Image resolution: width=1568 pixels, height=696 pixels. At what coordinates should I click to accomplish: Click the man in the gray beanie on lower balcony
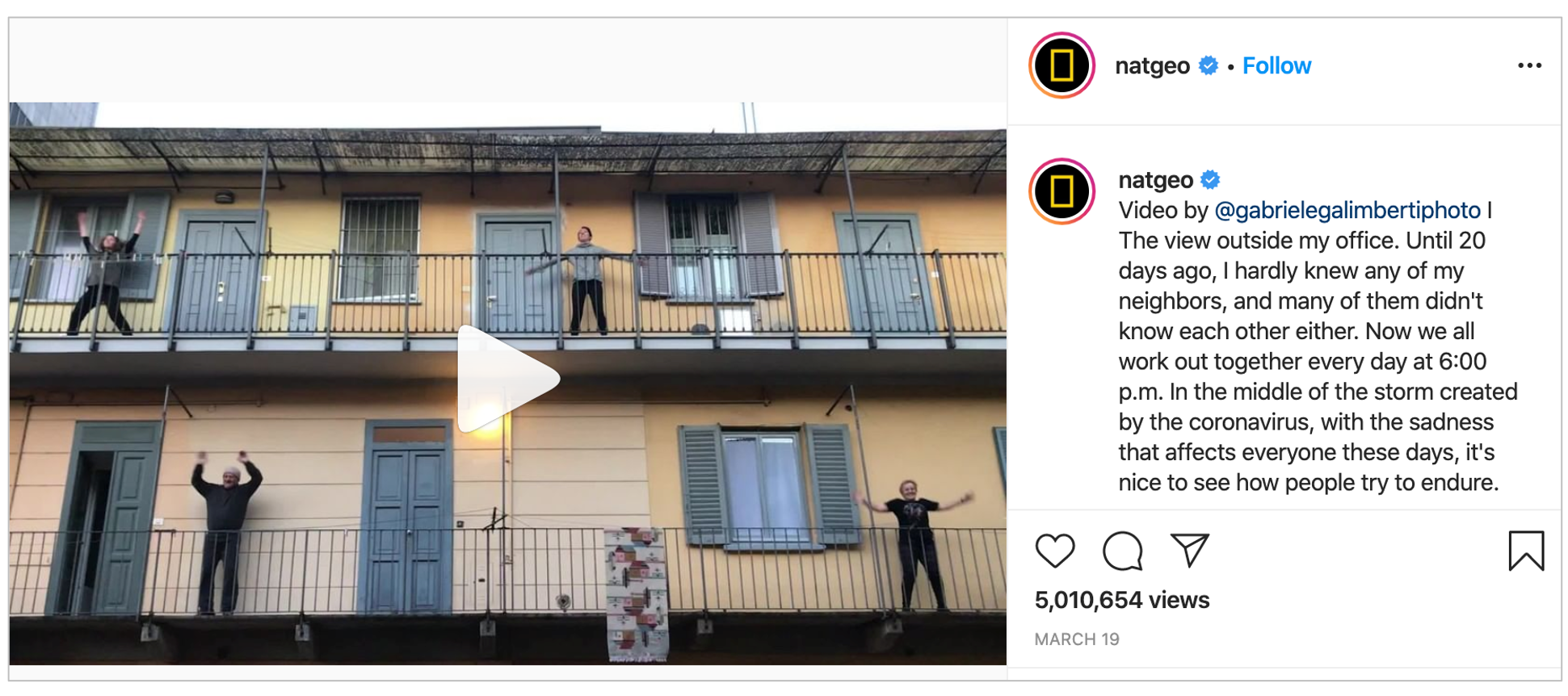[225, 532]
